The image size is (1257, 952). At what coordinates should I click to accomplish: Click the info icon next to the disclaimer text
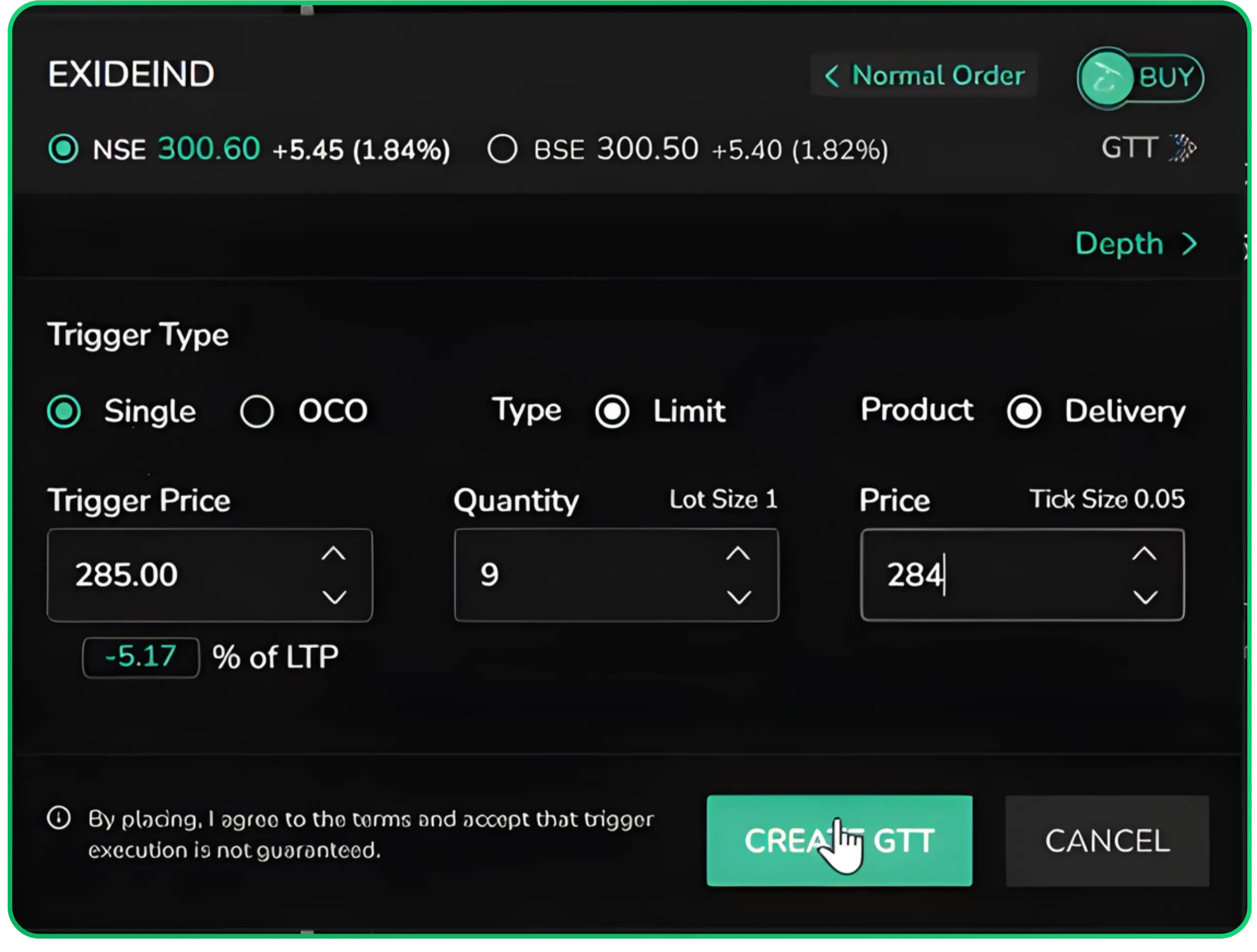(58, 818)
